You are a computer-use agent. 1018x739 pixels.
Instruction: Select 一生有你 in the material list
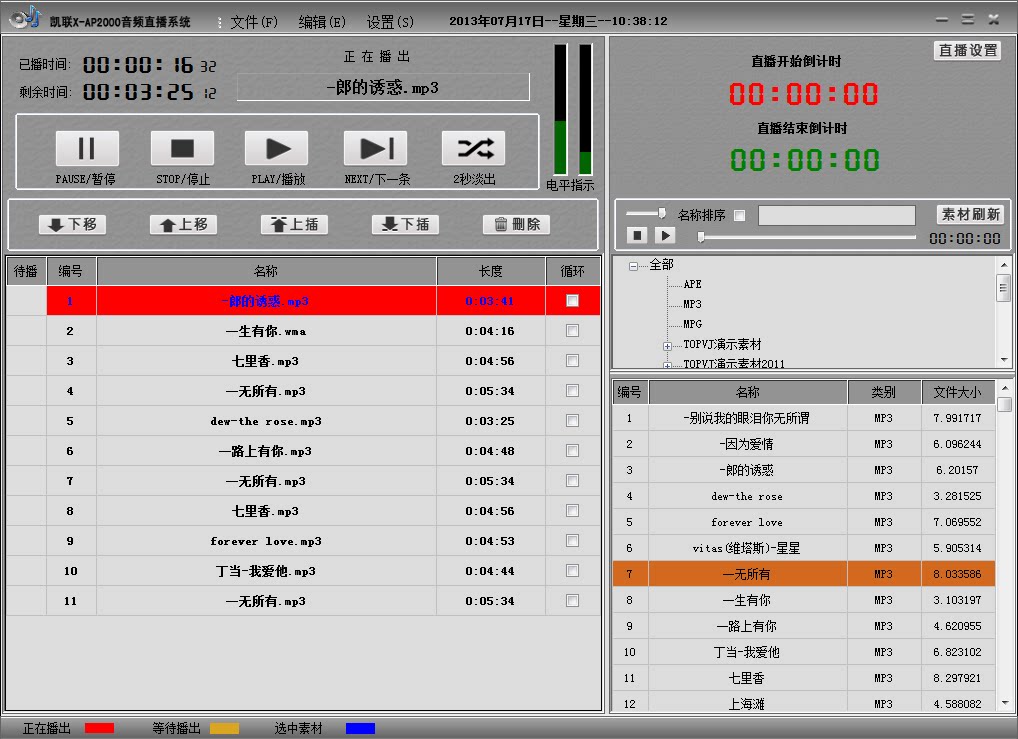click(x=804, y=600)
